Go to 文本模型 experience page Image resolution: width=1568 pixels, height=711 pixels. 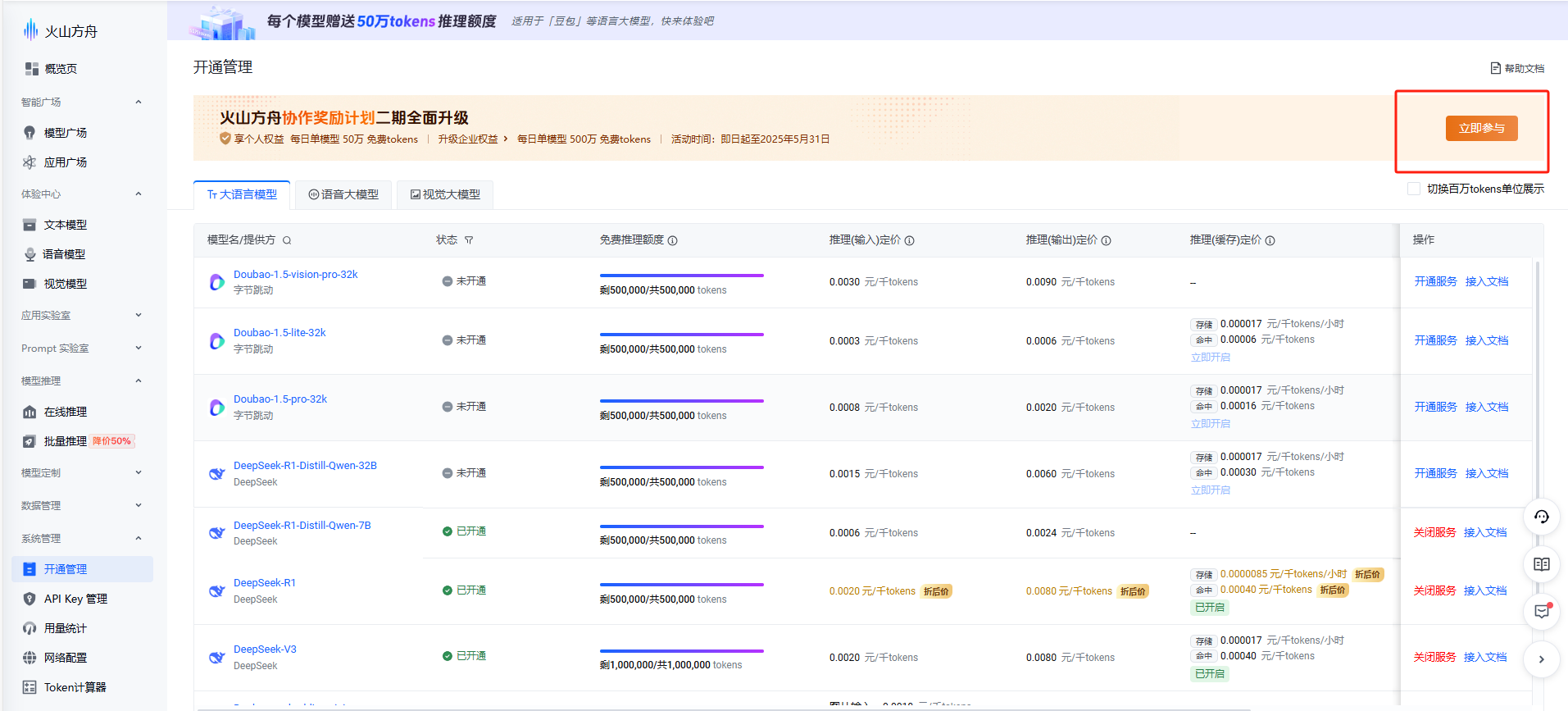(66, 225)
